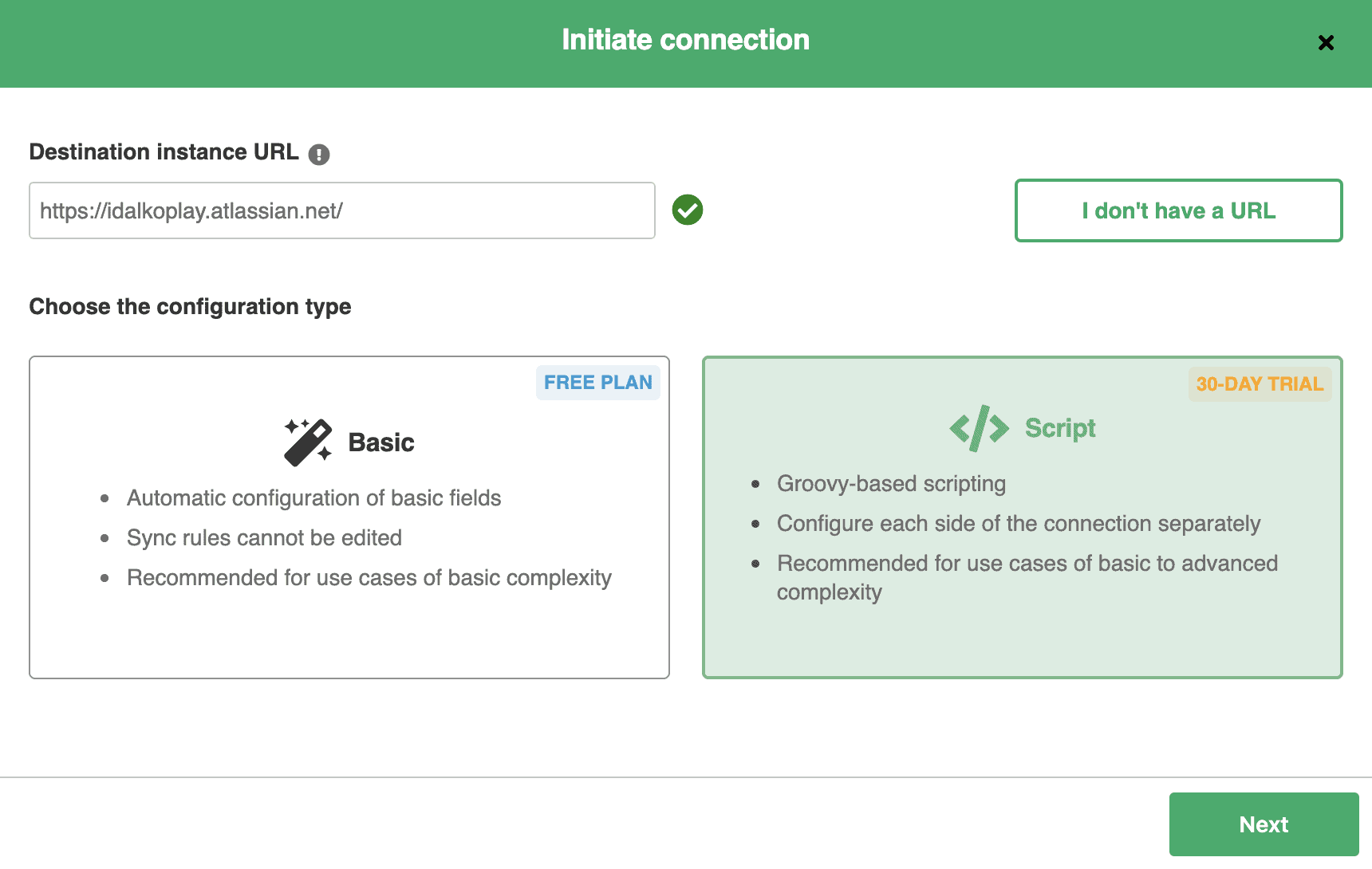Click Sync rules cannot be edited text

(264, 538)
